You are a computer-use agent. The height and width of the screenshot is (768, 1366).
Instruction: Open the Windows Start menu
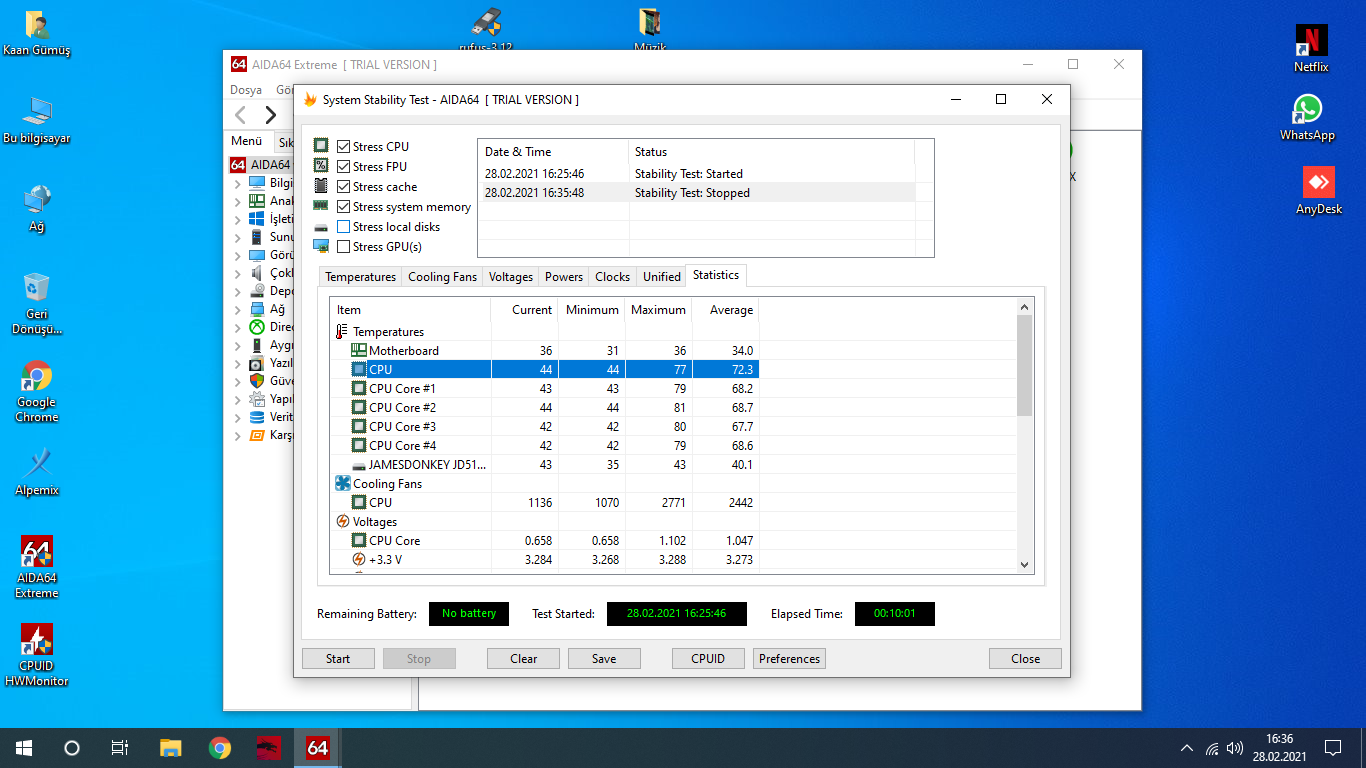24,747
